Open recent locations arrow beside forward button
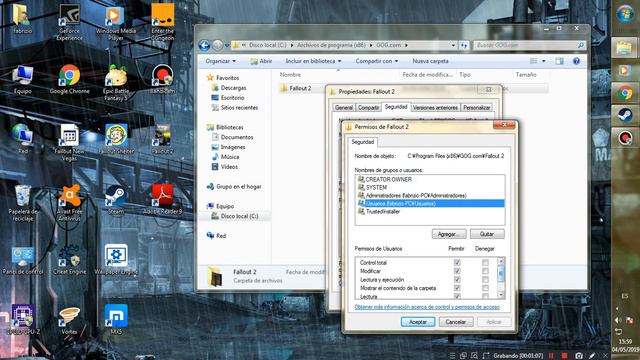 click(x=227, y=45)
